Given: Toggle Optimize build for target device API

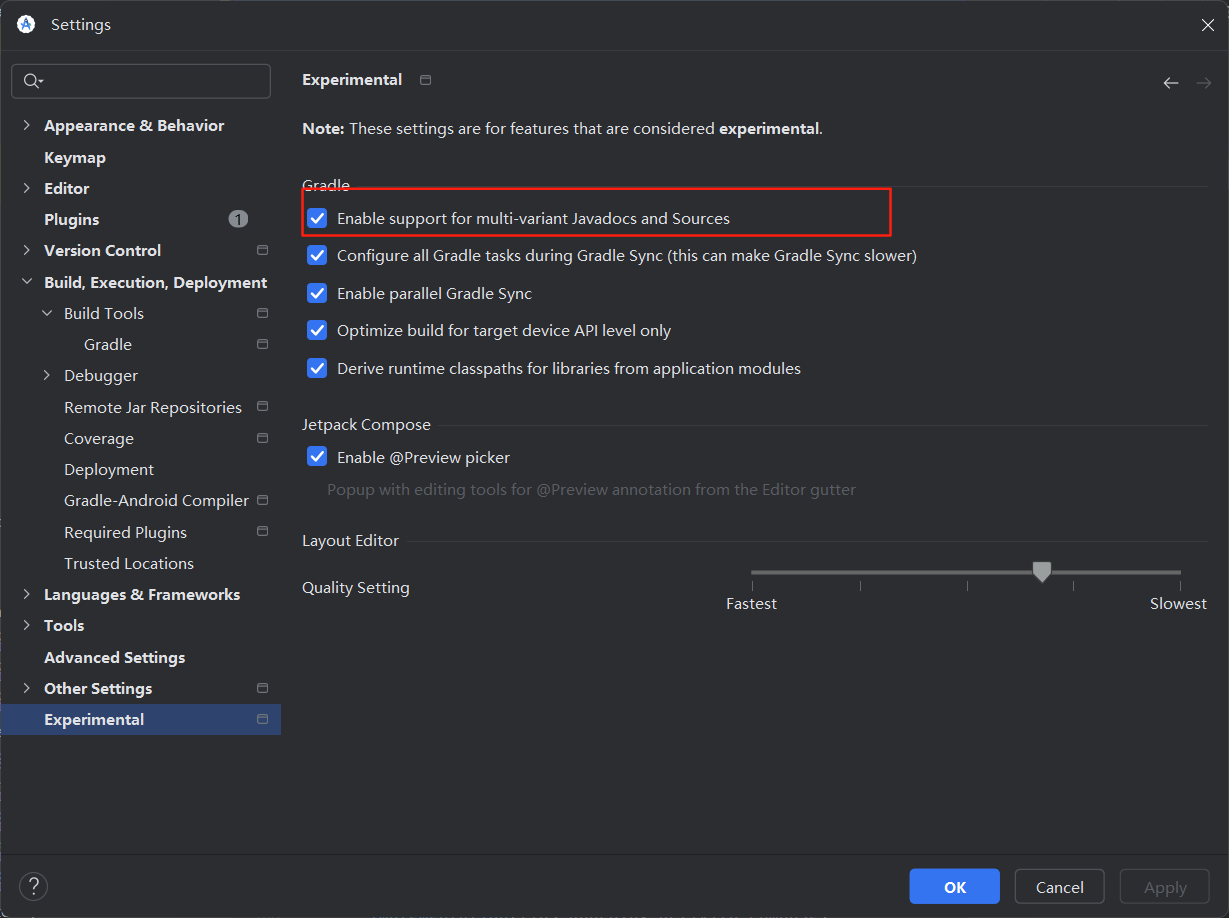Looking at the screenshot, I should [317, 330].
